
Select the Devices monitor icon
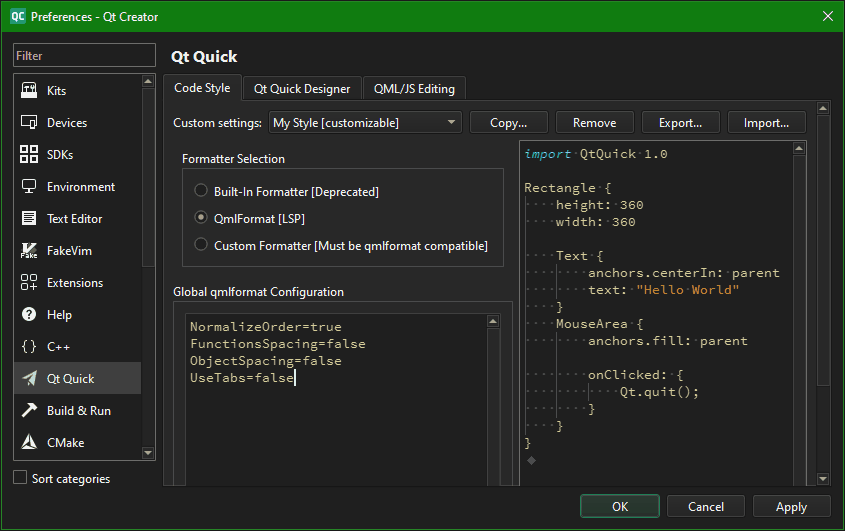[29, 122]
